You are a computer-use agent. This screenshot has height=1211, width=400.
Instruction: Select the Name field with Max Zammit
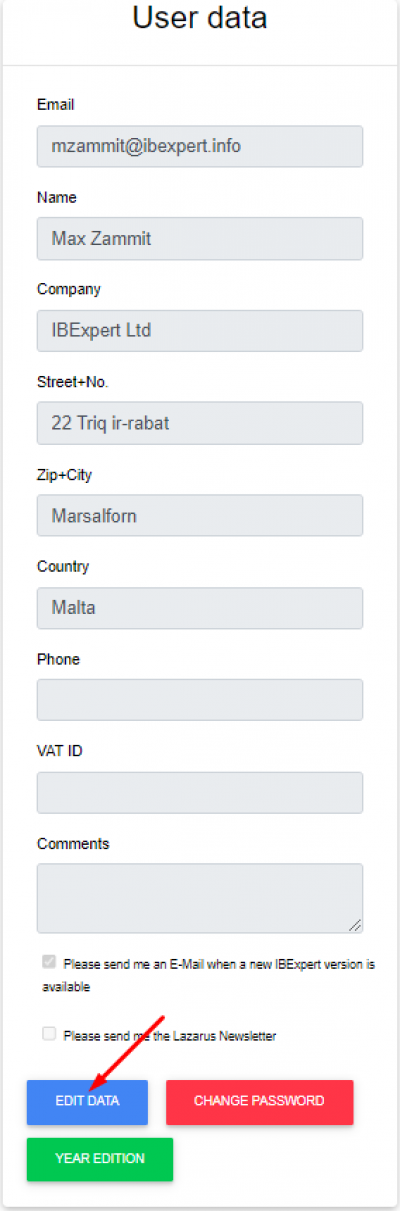[x=200, y=239]
